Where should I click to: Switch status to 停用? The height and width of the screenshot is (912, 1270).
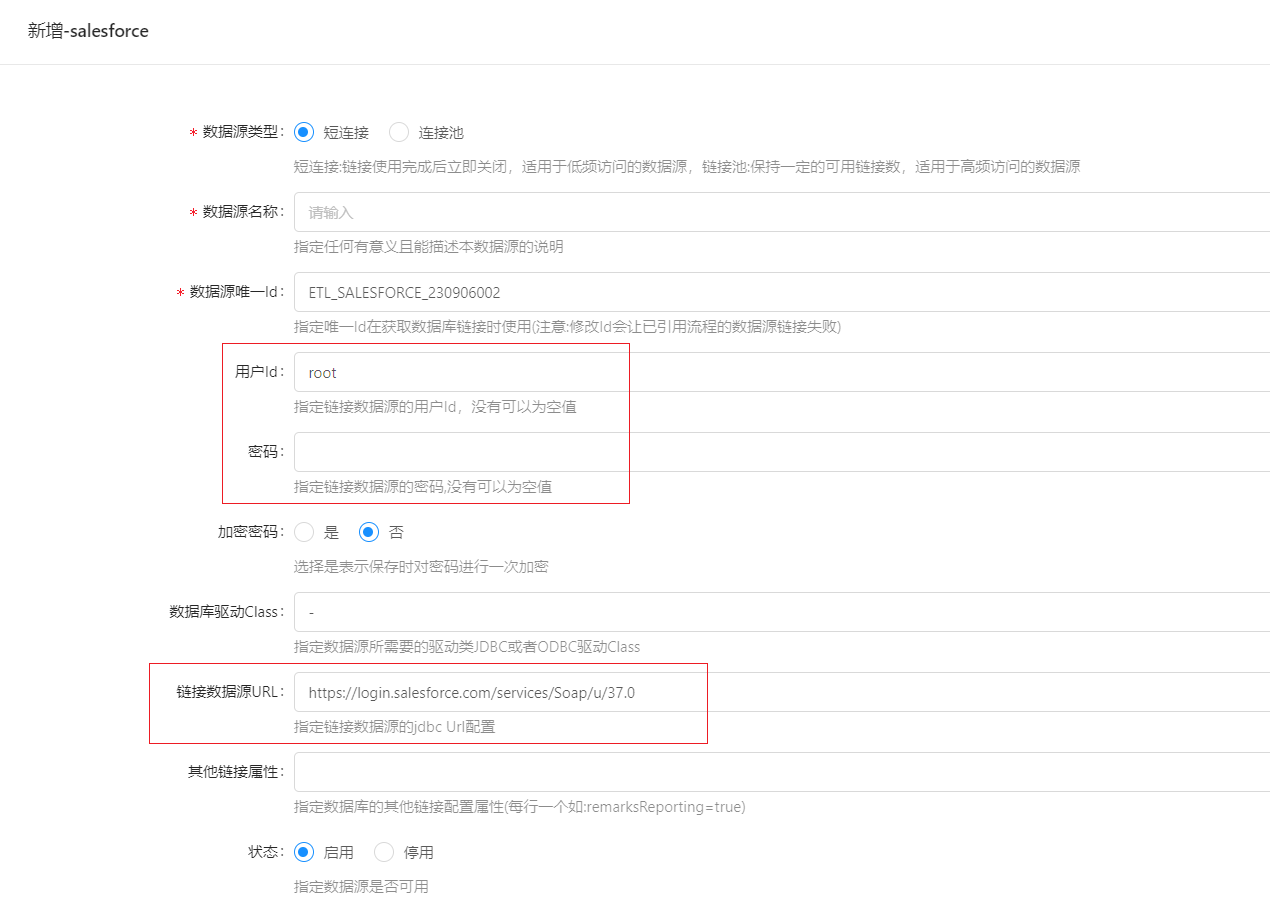tap(384, 852)
